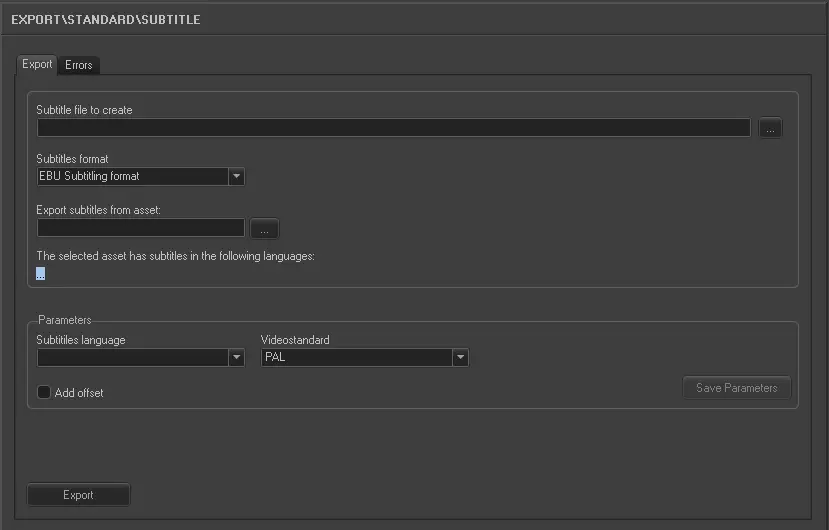Click the Save Parameters button

pyautogui.click(x=737, y=388)
